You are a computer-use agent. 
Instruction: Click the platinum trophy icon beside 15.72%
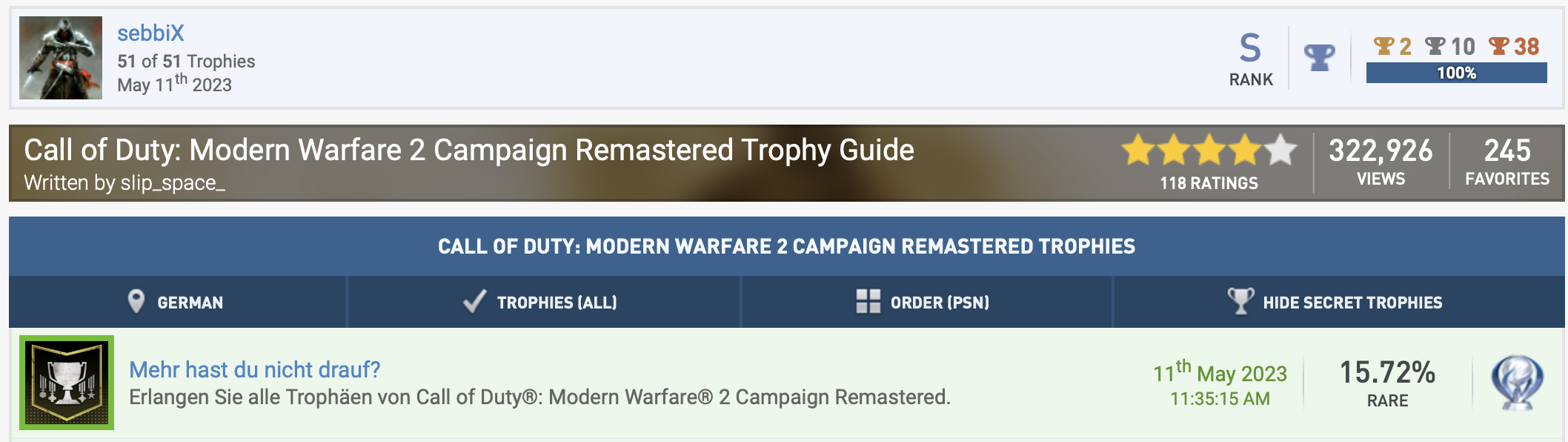[x=1517, y=383]
